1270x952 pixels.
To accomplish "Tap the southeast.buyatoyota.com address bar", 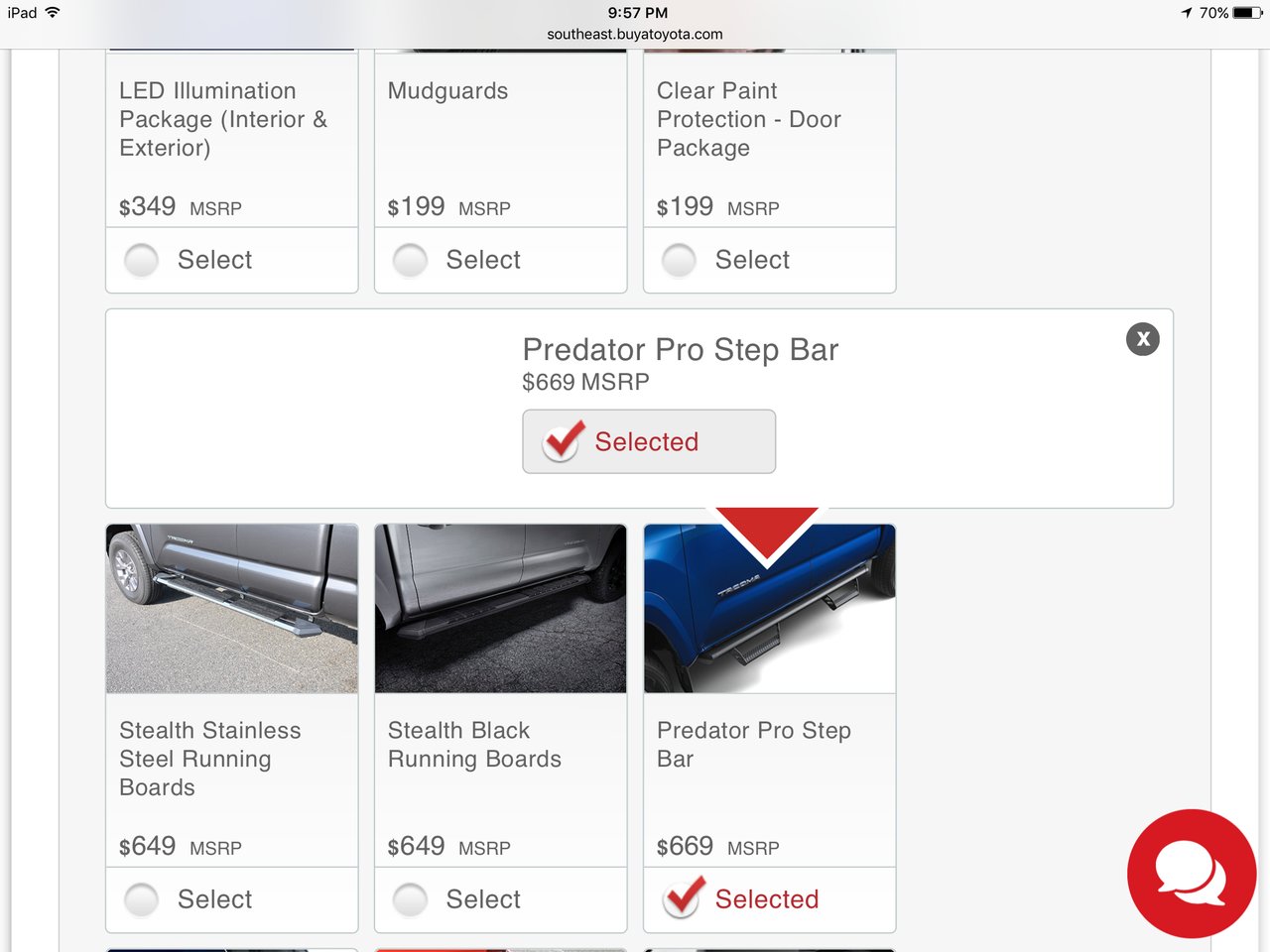I will pyautogui.click(x=635, y=34).
